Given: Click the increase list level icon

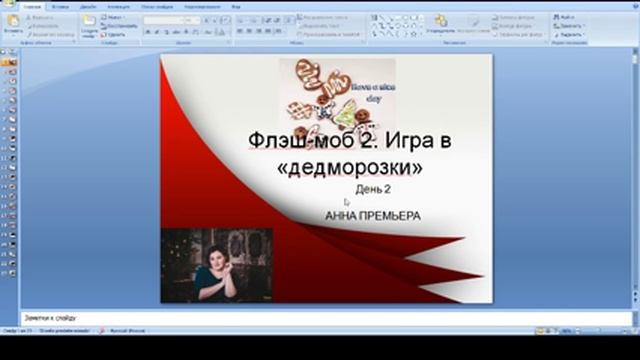Looking at the screenshot, I should 277,20.
